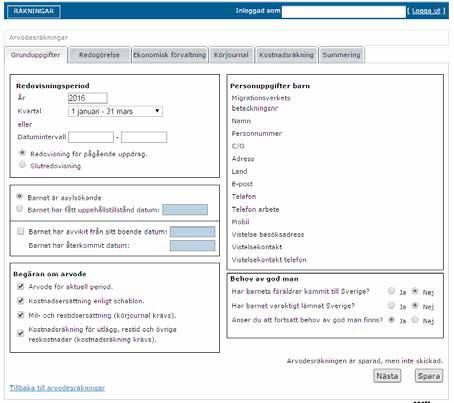This screenshot has width=454, height=403.
Task: Toggle Mil- och restidsersättning checkbox
Action: tap(21, 315)
